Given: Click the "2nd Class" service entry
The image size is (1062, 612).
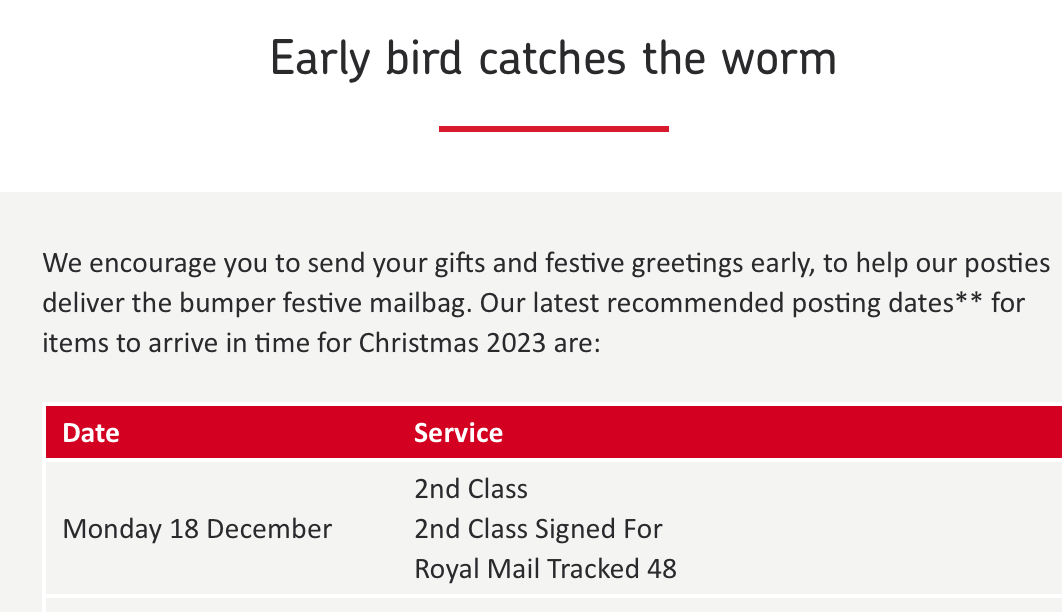Looking at the screenshot, I should 471,489.
